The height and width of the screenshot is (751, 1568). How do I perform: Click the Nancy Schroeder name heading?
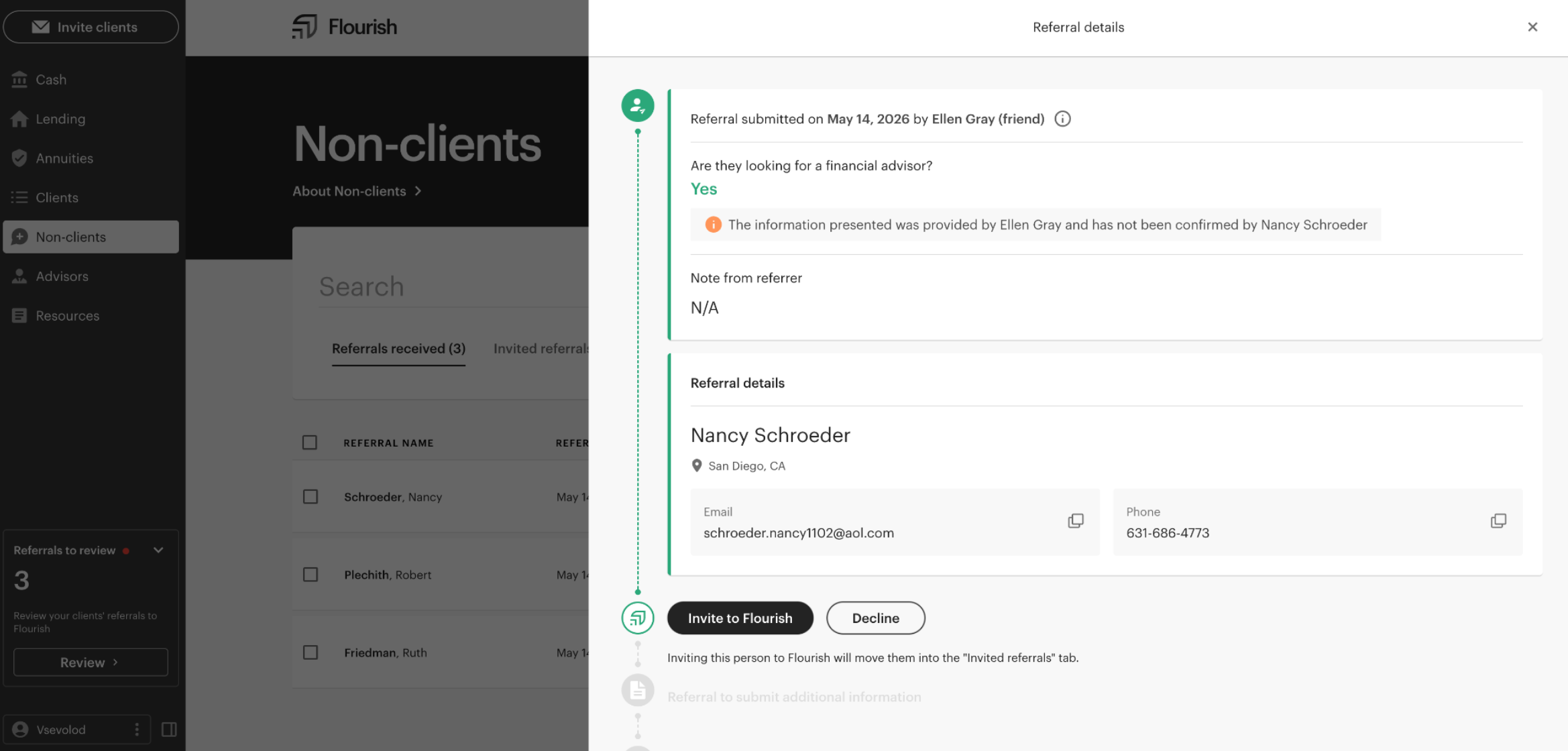(x=771, y=435)
